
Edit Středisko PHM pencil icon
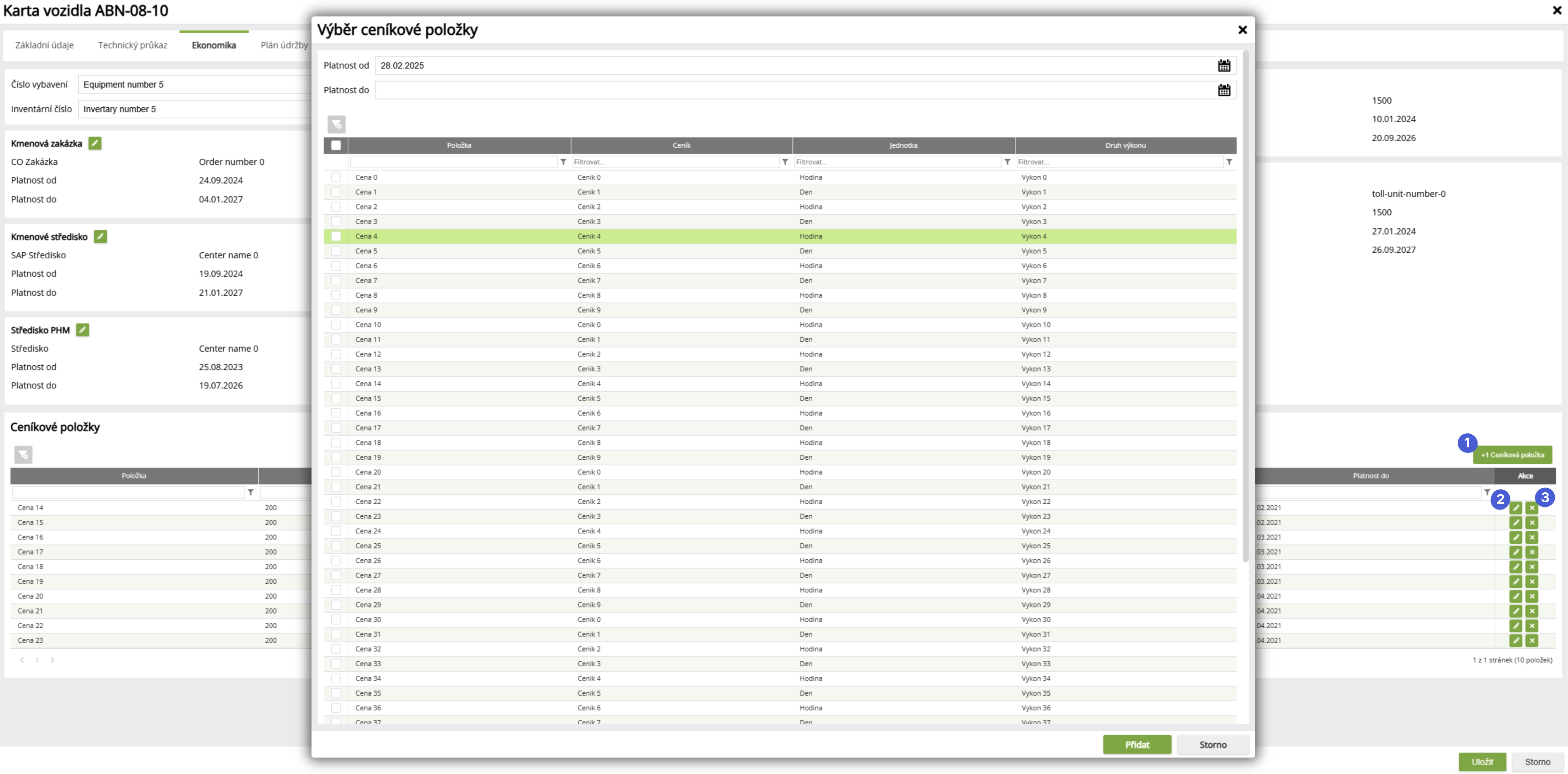(83, 330)
